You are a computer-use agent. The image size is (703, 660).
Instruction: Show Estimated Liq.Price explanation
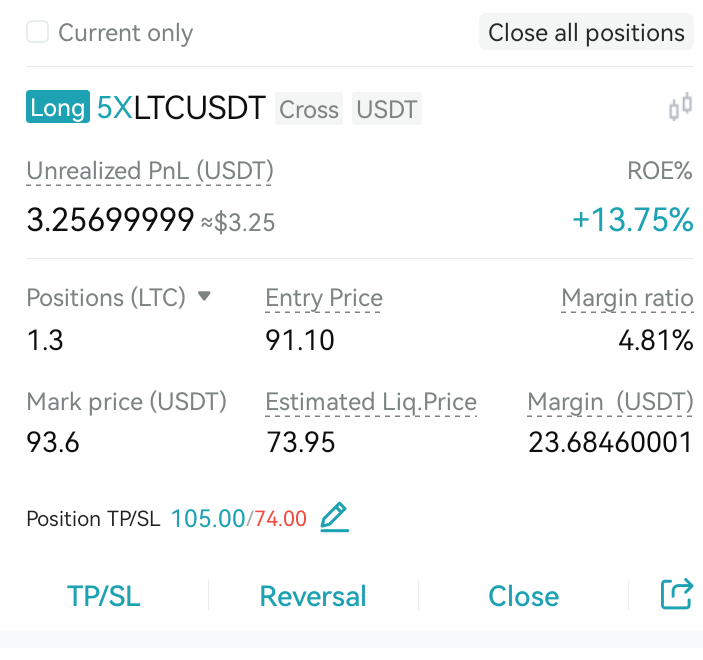coord(371,402)
